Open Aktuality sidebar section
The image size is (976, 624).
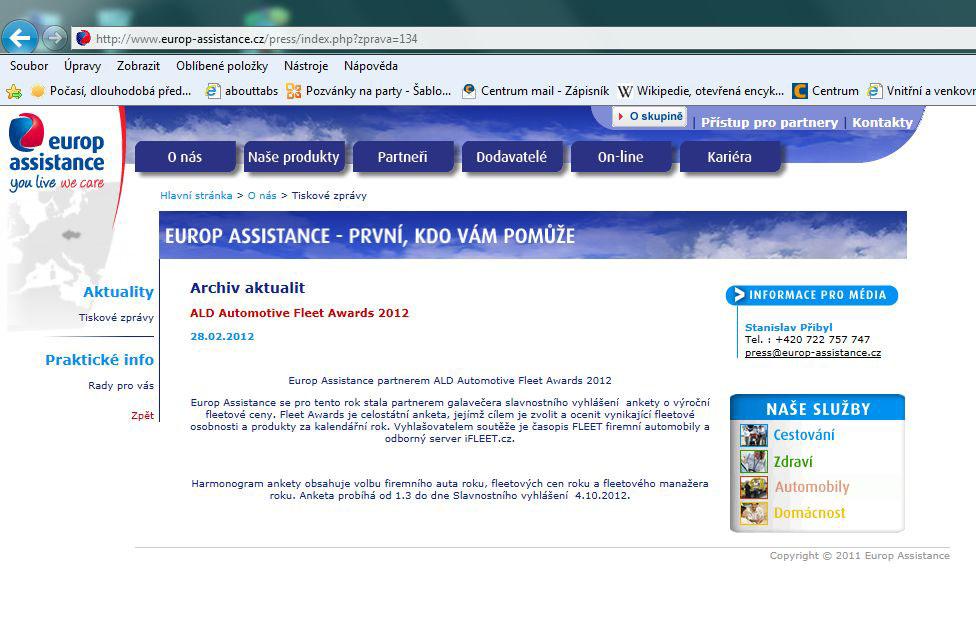(118, 292)
